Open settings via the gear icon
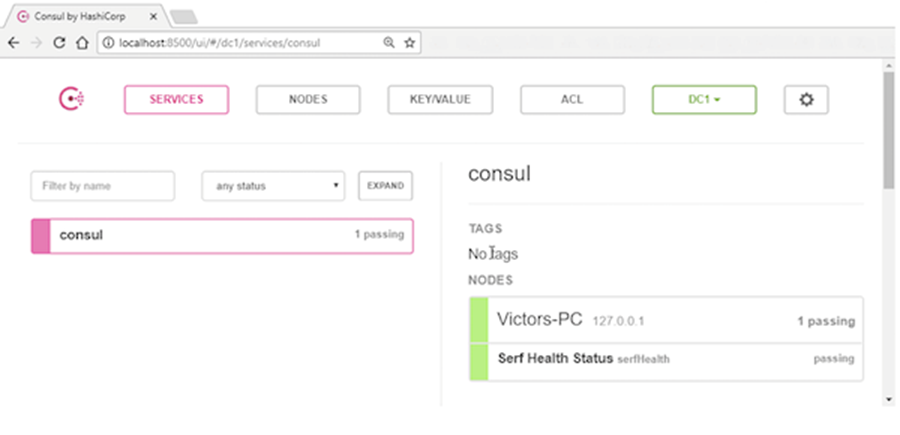This screenshot has width=900, height=435. pyautogui.click(x=806, y=100)
